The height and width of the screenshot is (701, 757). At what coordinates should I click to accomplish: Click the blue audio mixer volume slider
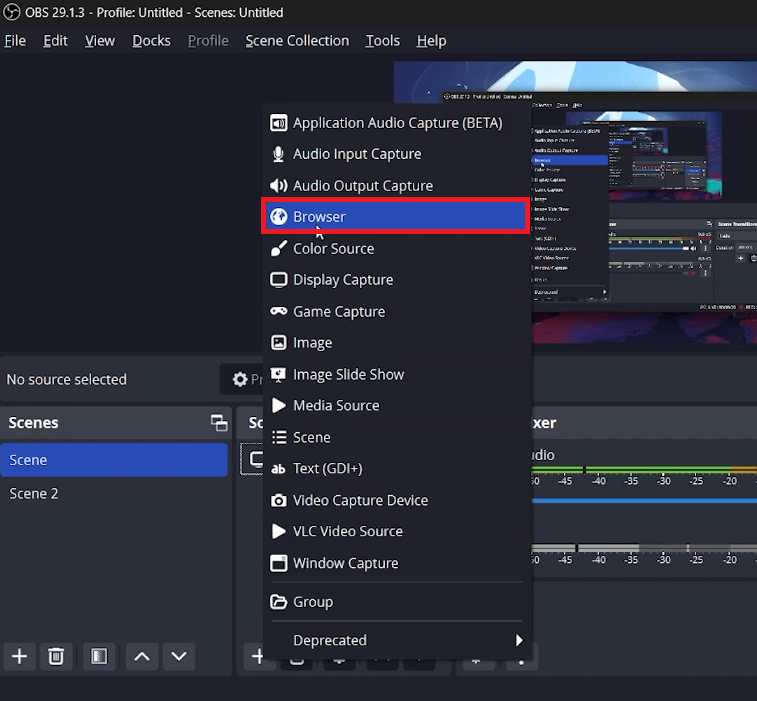pyautogui.click(x=640, y=500)
